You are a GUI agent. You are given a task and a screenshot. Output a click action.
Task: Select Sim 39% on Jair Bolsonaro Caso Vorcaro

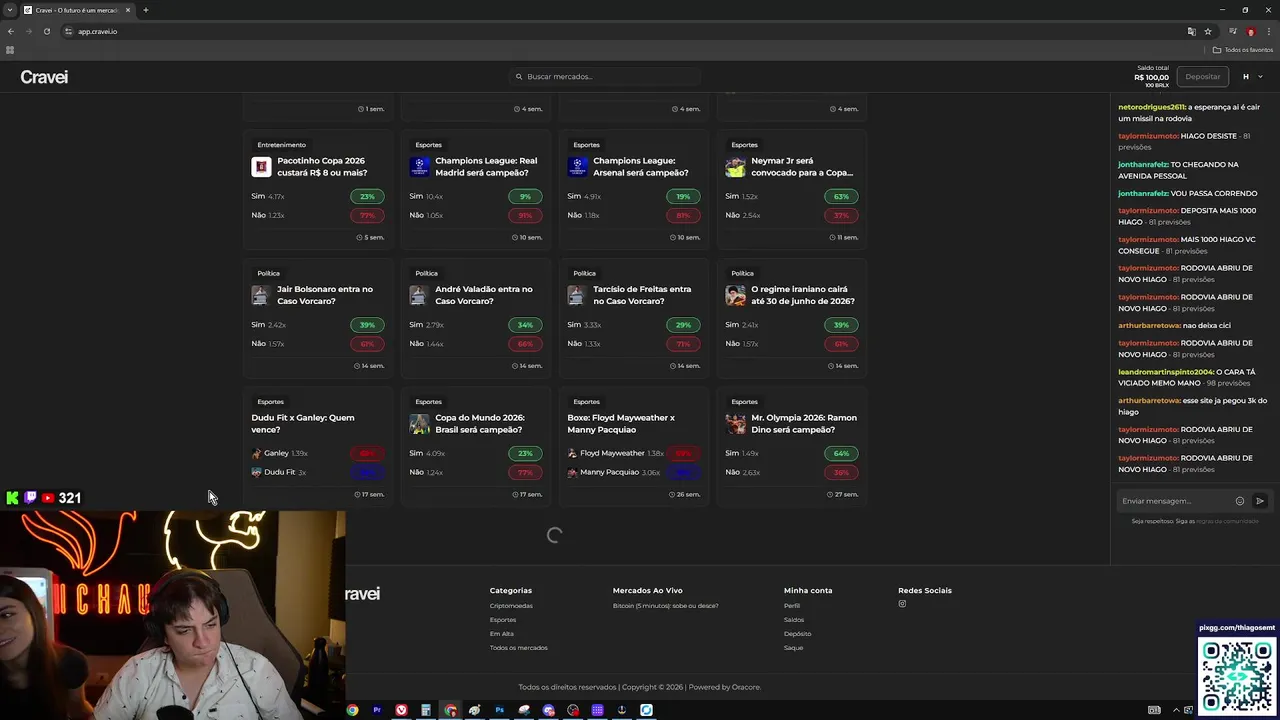pos(367,325)
